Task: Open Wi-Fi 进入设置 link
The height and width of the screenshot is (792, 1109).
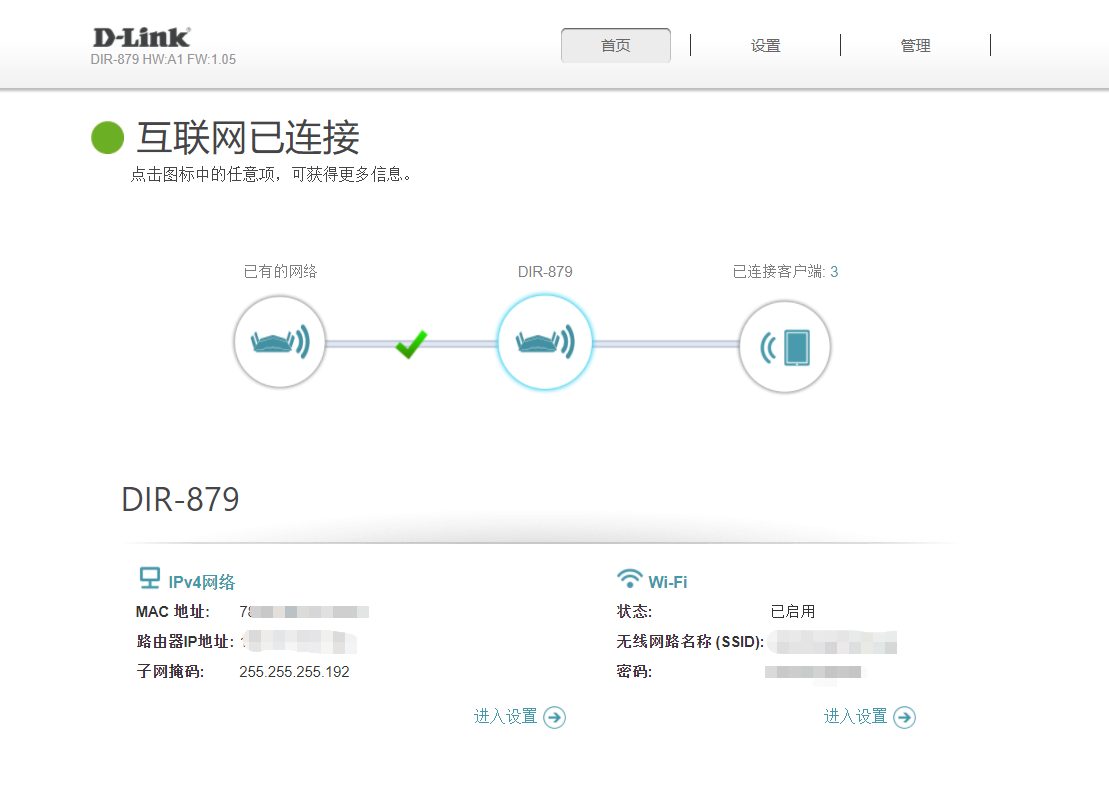Action: [x=855, y=716]
